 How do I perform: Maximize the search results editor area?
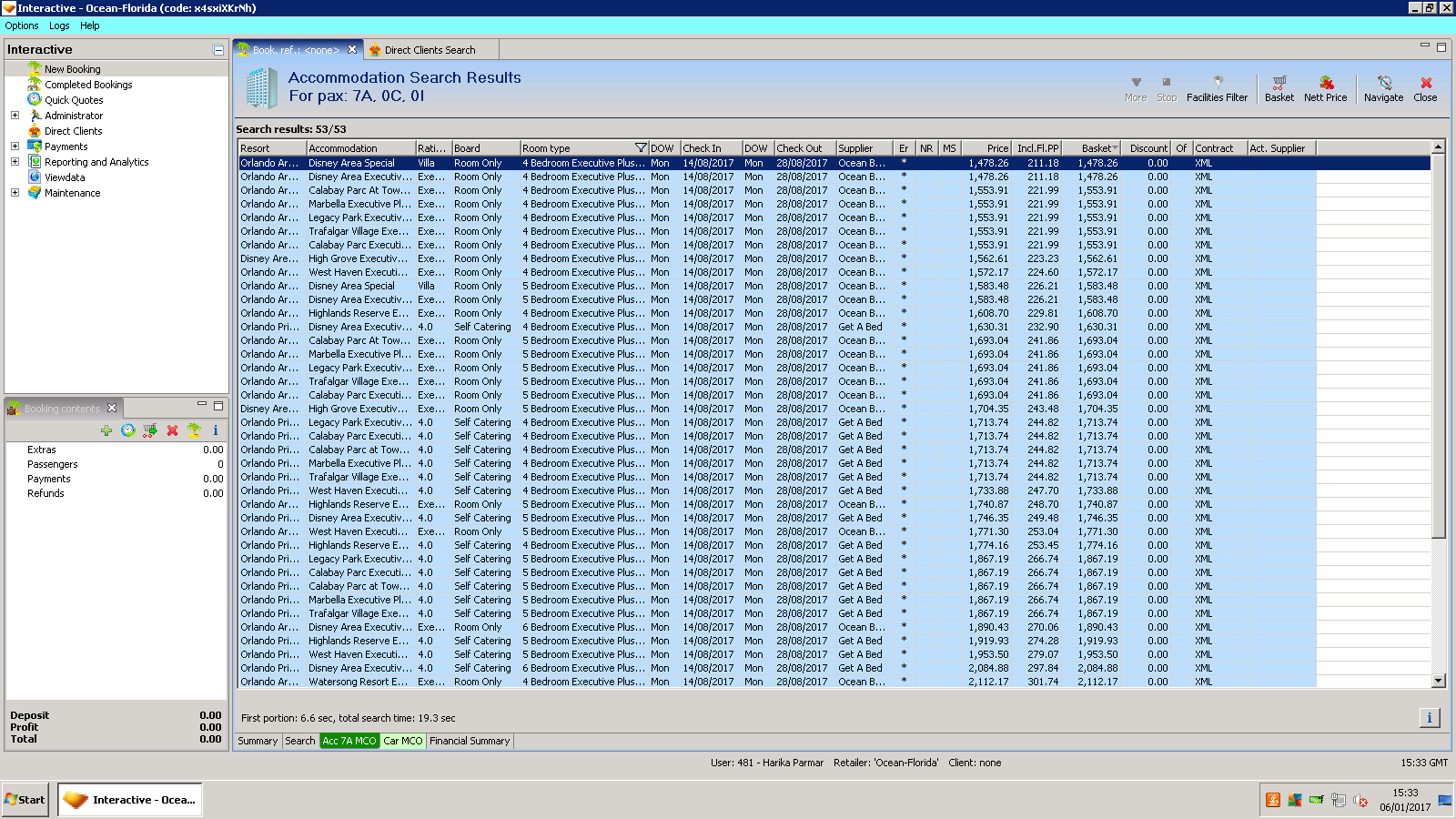click(x=1441, y=46)
